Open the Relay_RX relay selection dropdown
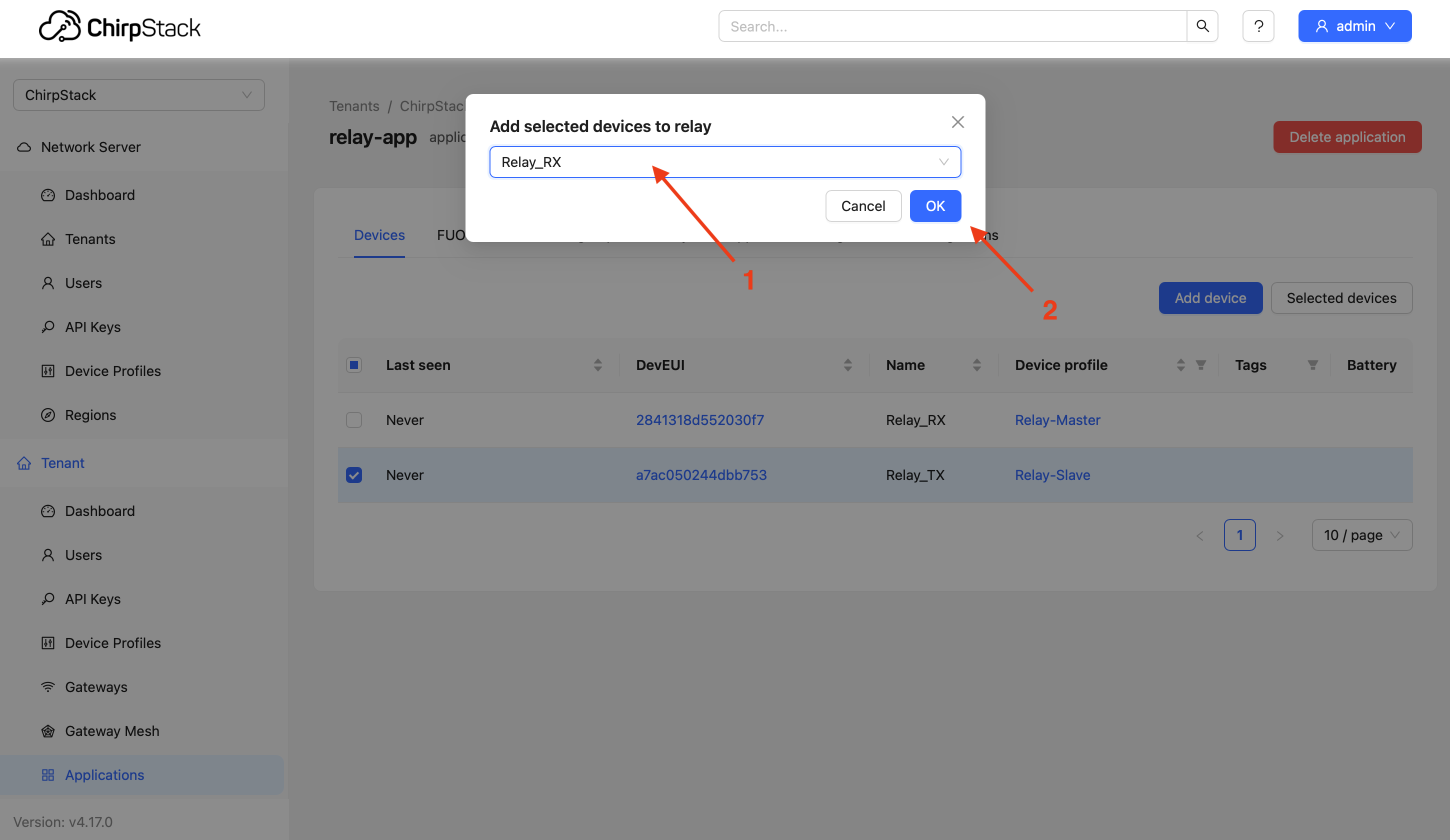Image resolution: width=1450 pixels, height=840 pixels. (724, 162)
